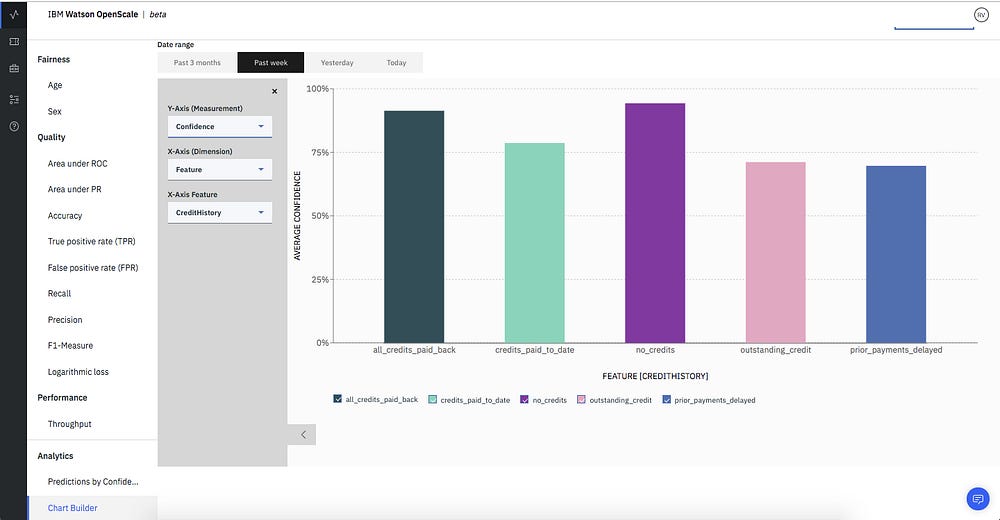The width and height of the screenshot is (1000, 520).
Task: Collapse the options panel with left chevron
Action: [x=302, y=435]
